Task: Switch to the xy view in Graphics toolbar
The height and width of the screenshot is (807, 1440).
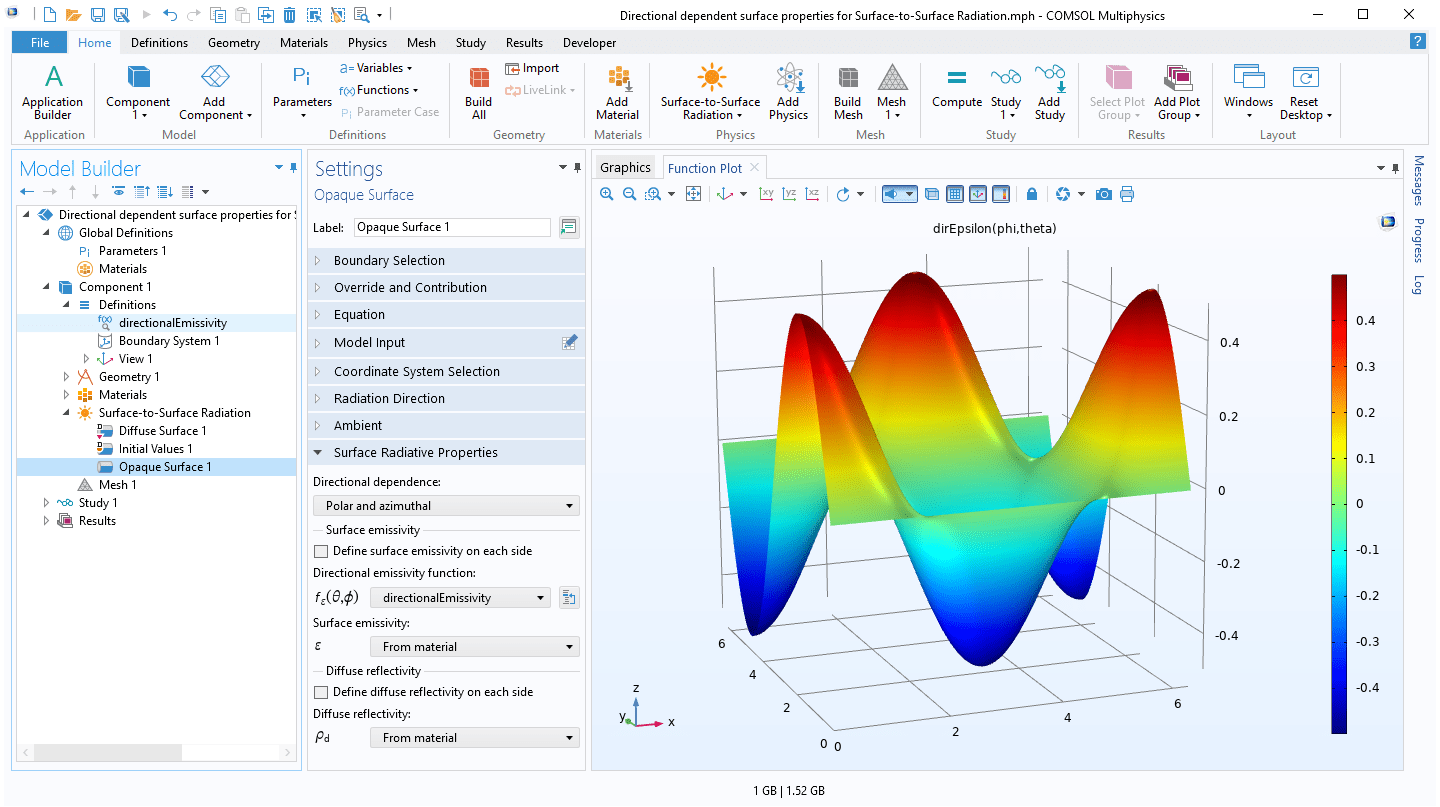Action: pos(765,193)
